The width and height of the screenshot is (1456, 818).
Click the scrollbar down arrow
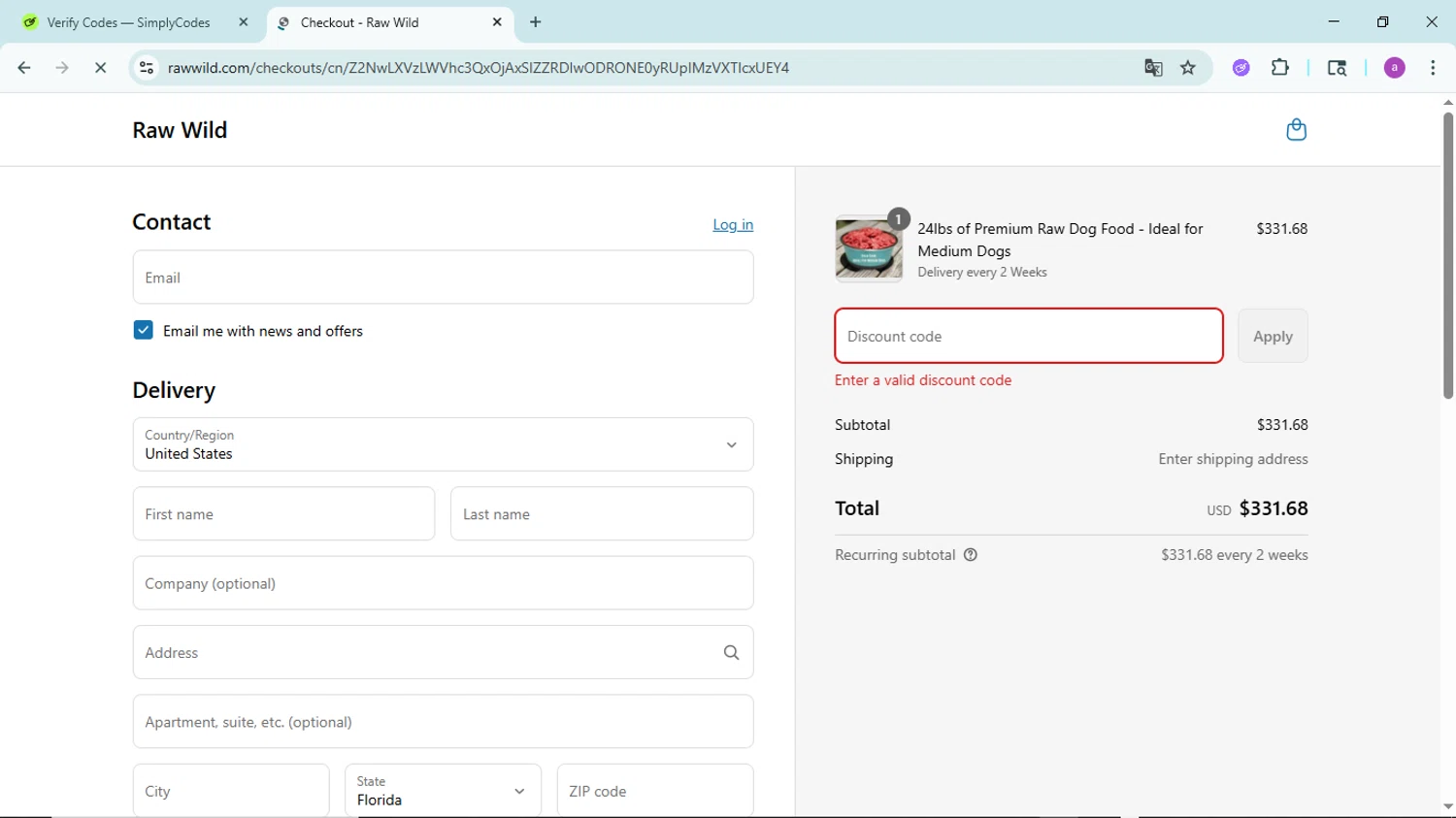pos(1447,806)
